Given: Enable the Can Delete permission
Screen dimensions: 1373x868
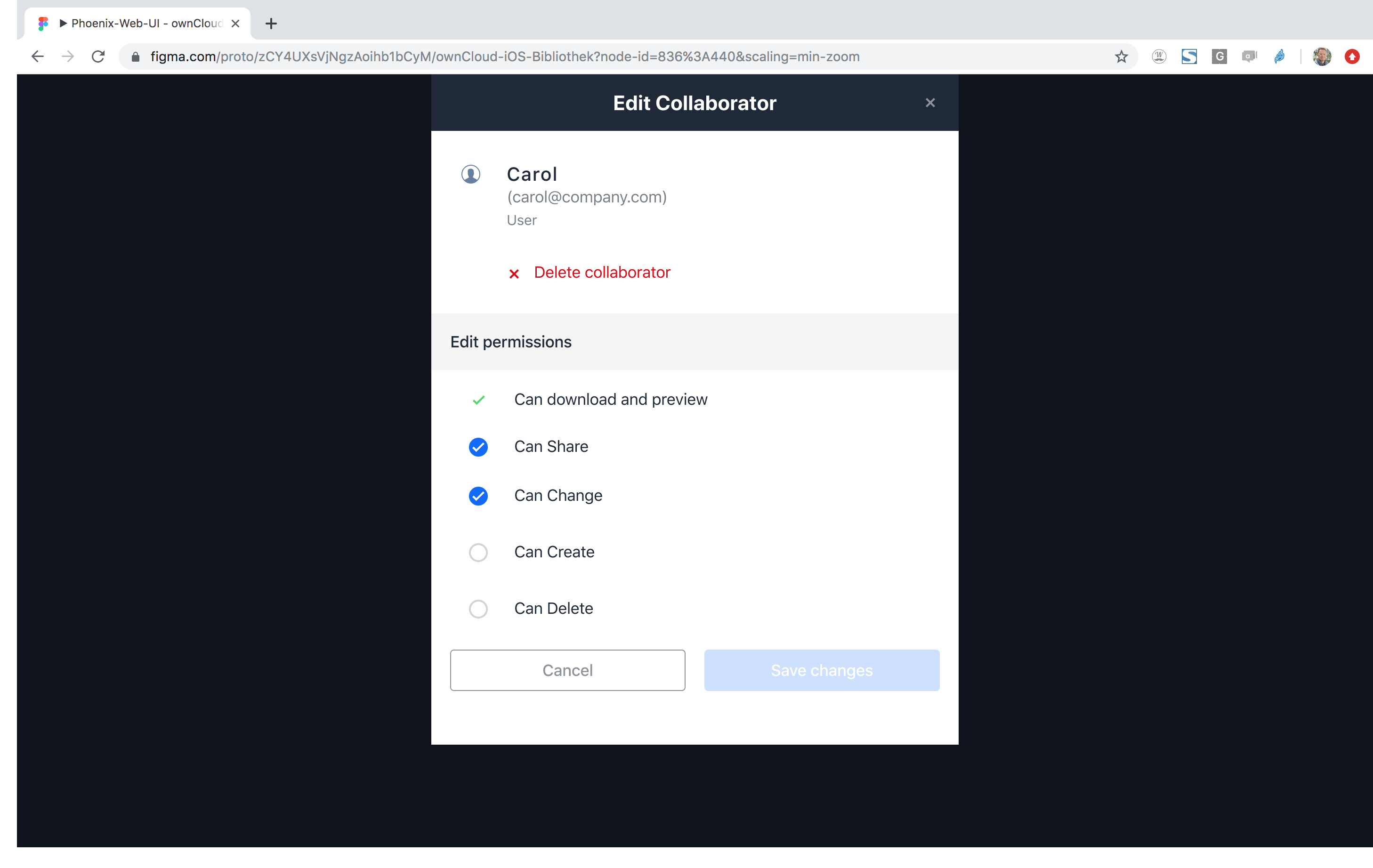Looking at the screenshot, I should point(478,609).
